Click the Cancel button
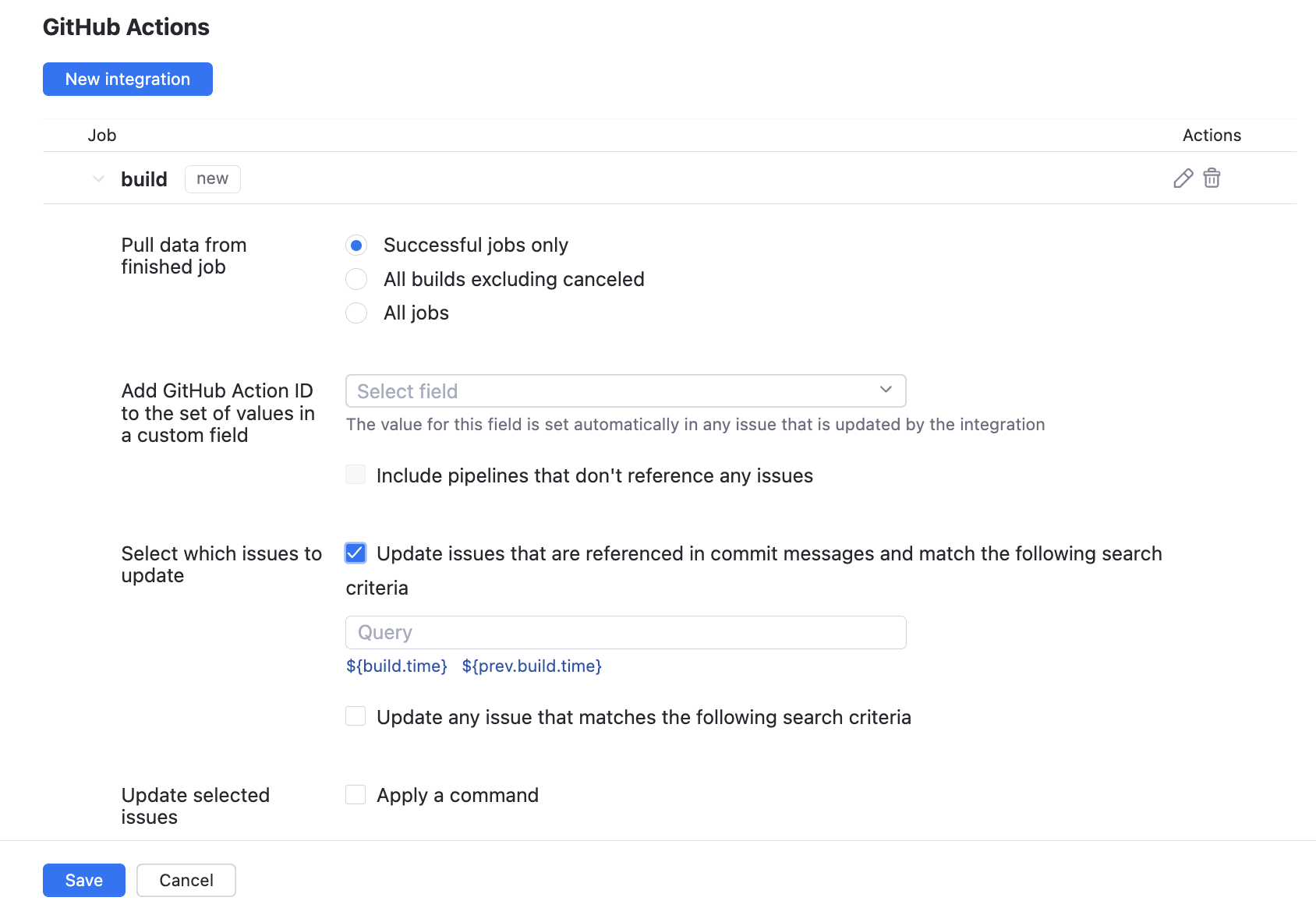The image size is (1316, 915). click(186, 880)
